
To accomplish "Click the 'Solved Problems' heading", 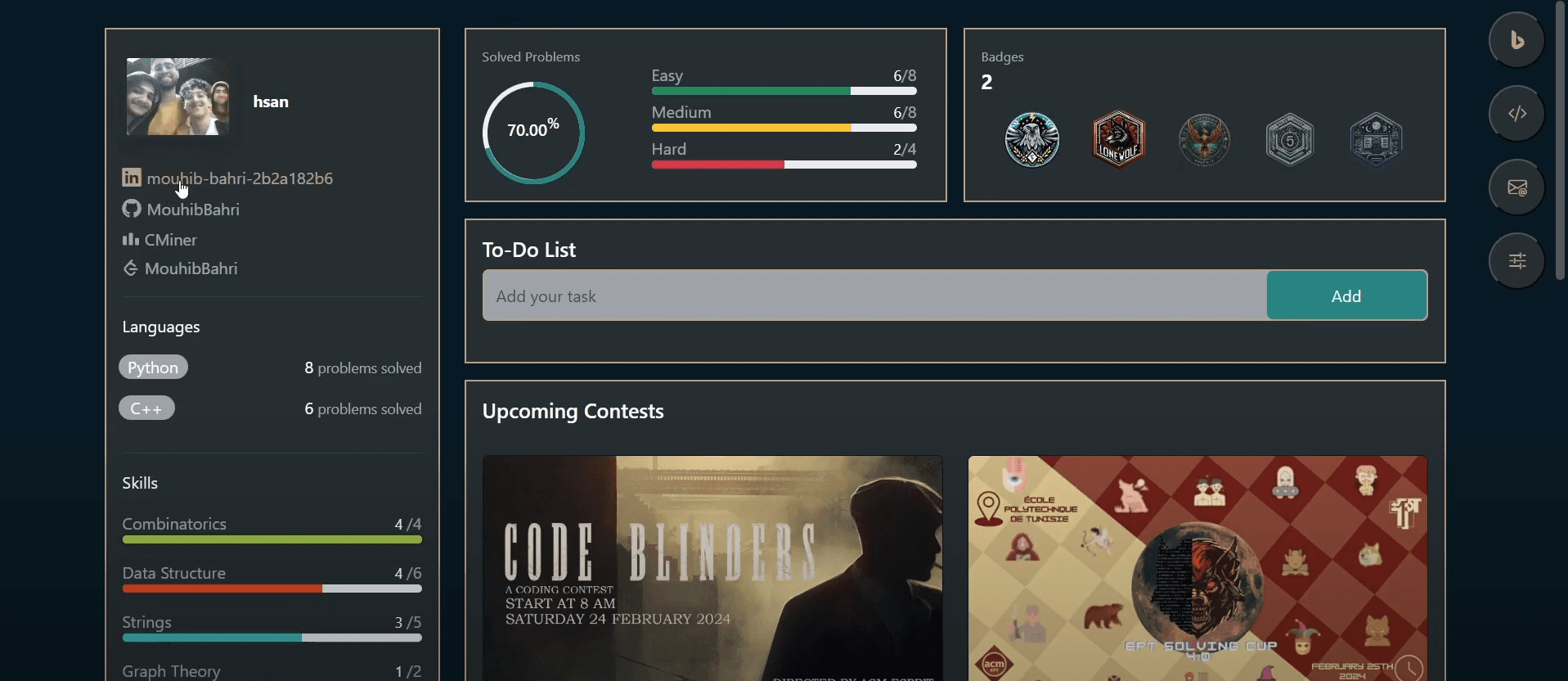I will coord(531,56).
